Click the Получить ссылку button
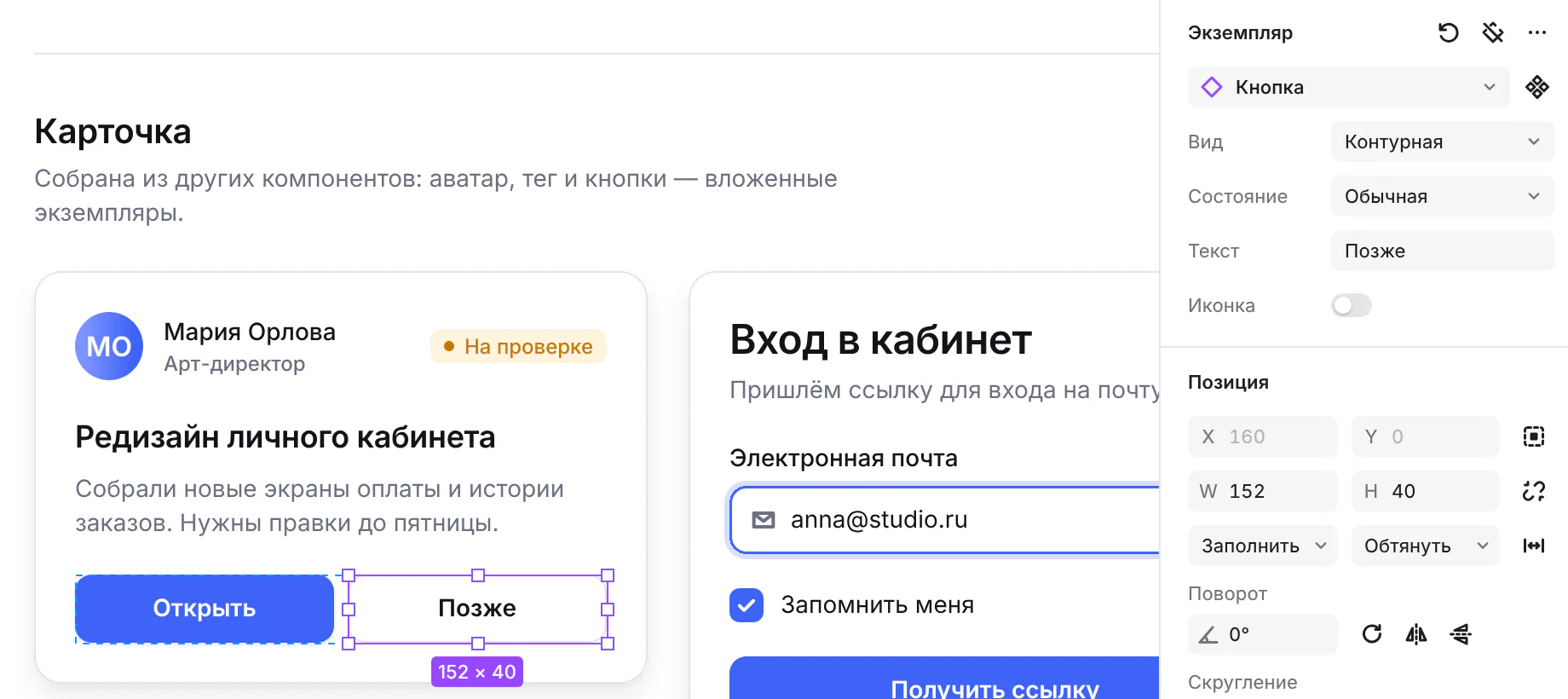Viewport: 1568px width, 699px height. (x=944, y=679)
